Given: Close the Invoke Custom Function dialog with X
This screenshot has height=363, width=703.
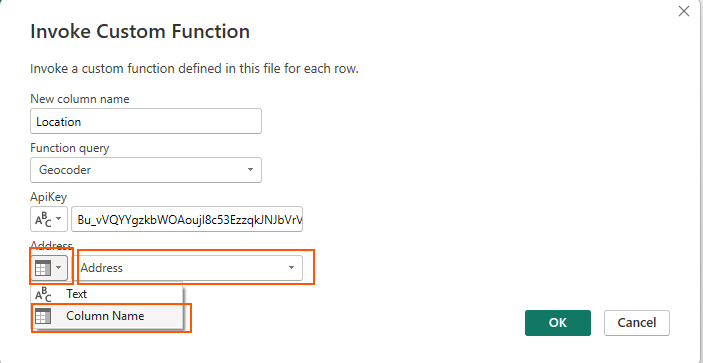Looking at the screenshot, I should tap(684, 11).
